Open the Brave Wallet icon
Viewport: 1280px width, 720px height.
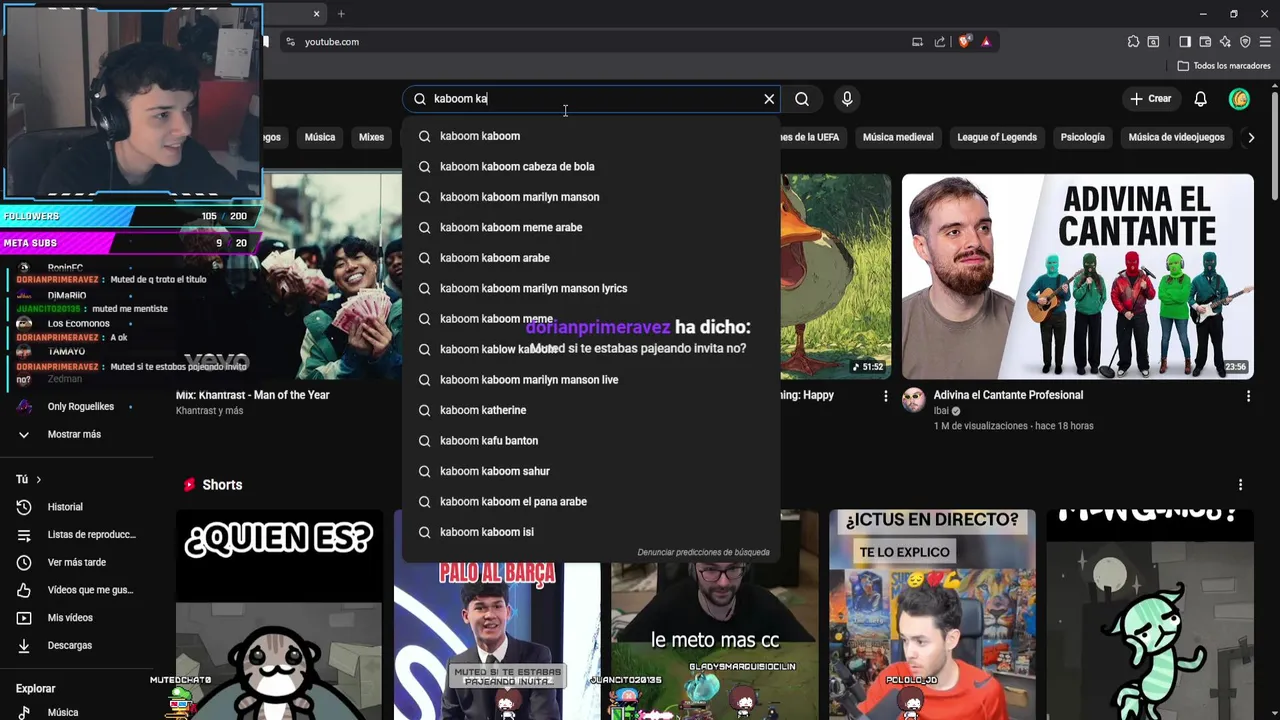point(1205,42)
